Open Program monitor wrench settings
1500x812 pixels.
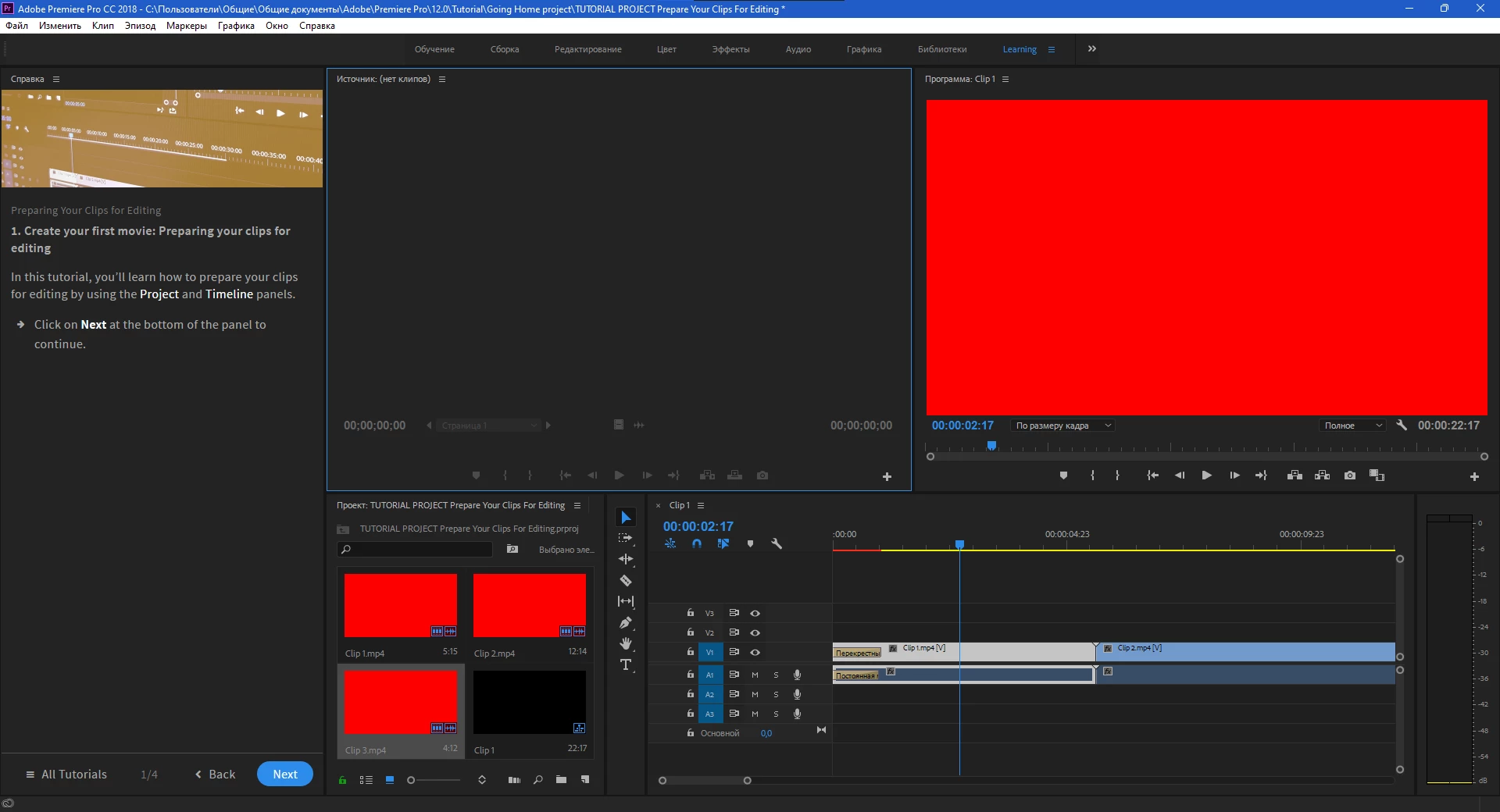(x=1402, y=426)
